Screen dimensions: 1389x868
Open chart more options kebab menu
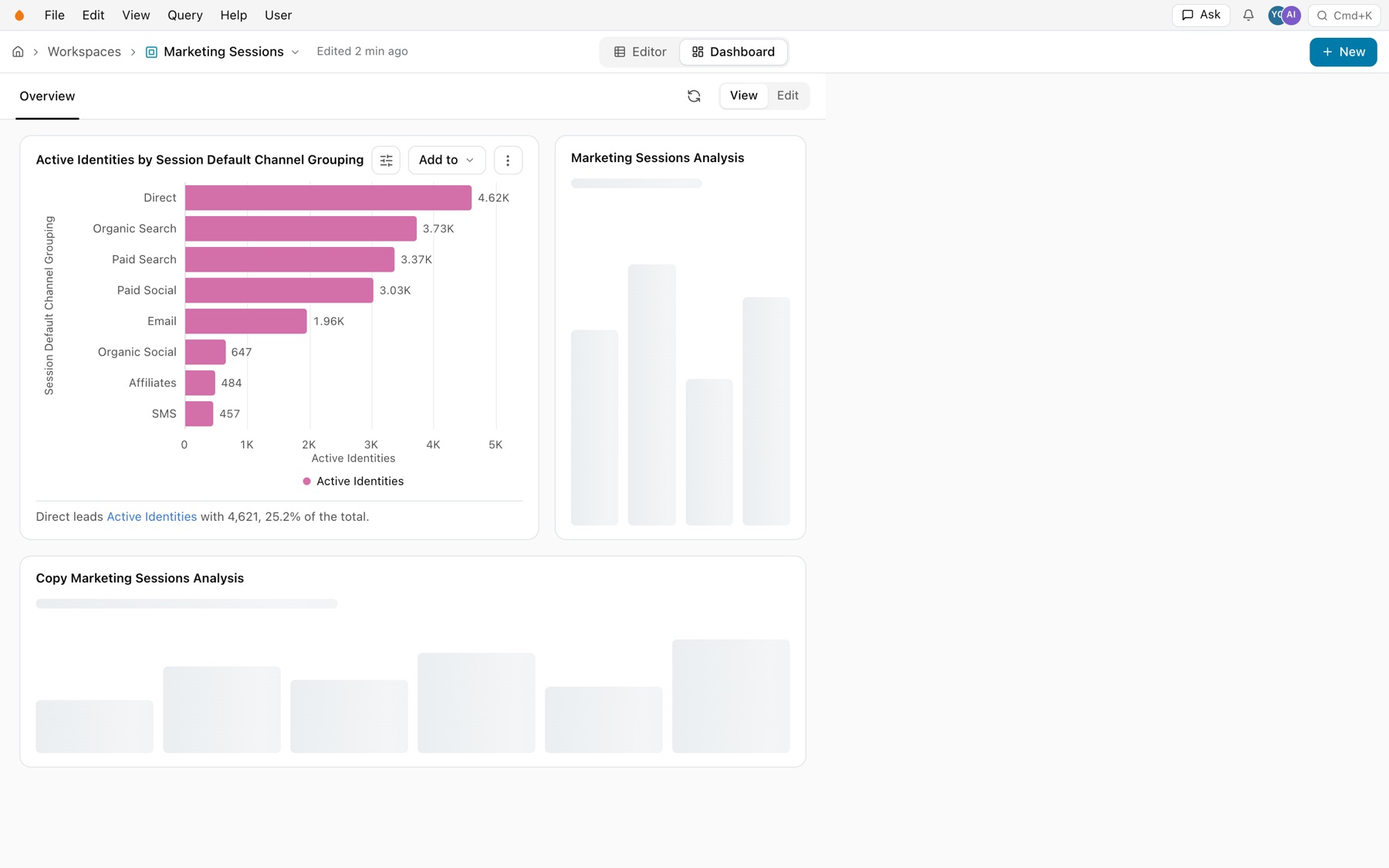(508, 160)
